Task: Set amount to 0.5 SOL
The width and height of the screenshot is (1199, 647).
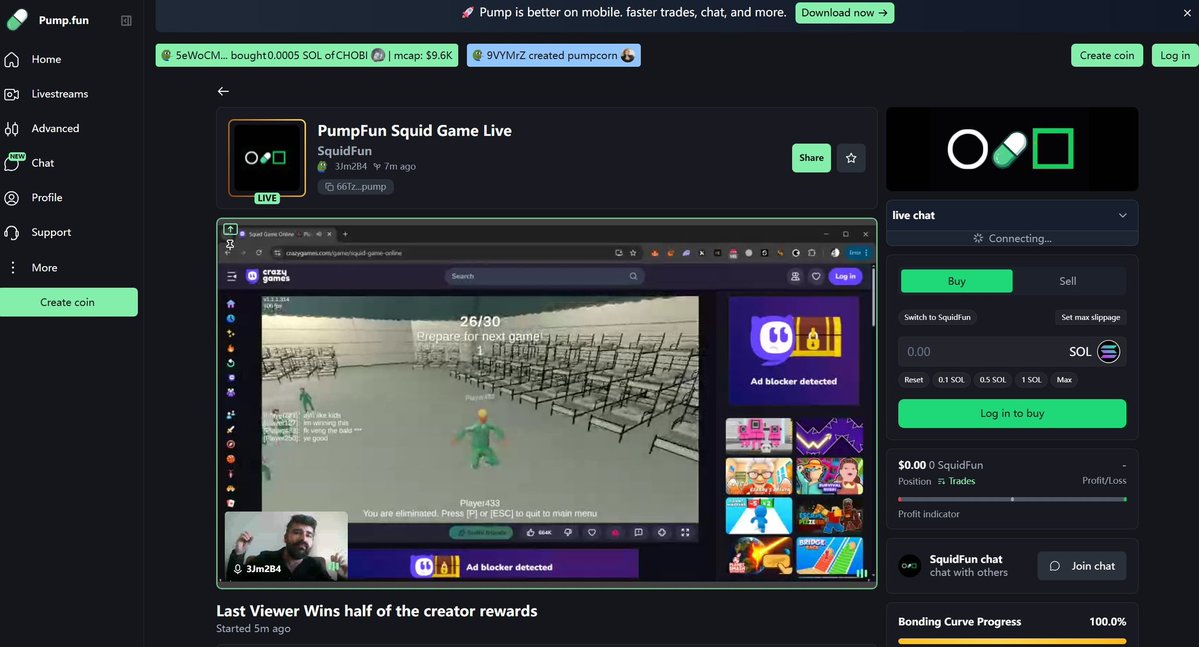Action: [x=993, y=380]
